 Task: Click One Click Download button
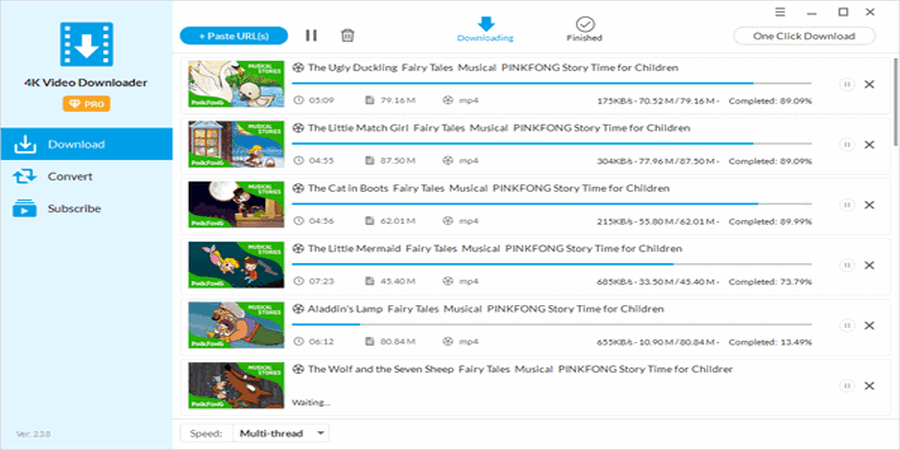tap(804, 36)
